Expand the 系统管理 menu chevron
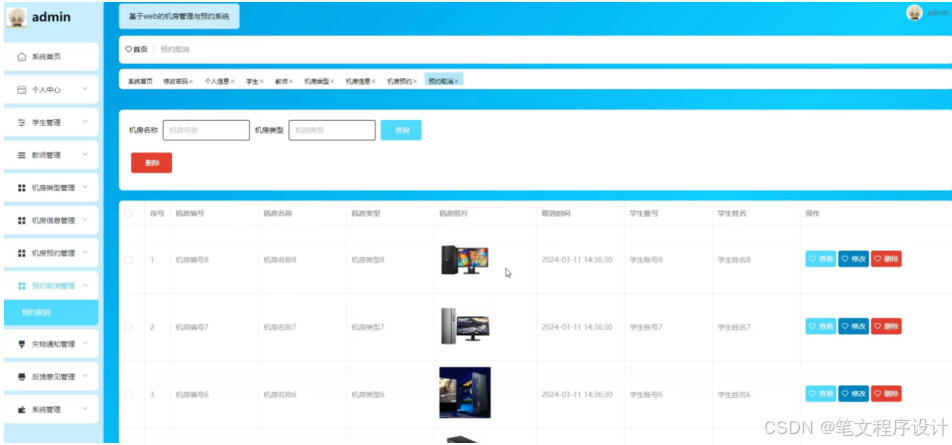Viewport: 952px width, 445px height. (x=85, y=409)
